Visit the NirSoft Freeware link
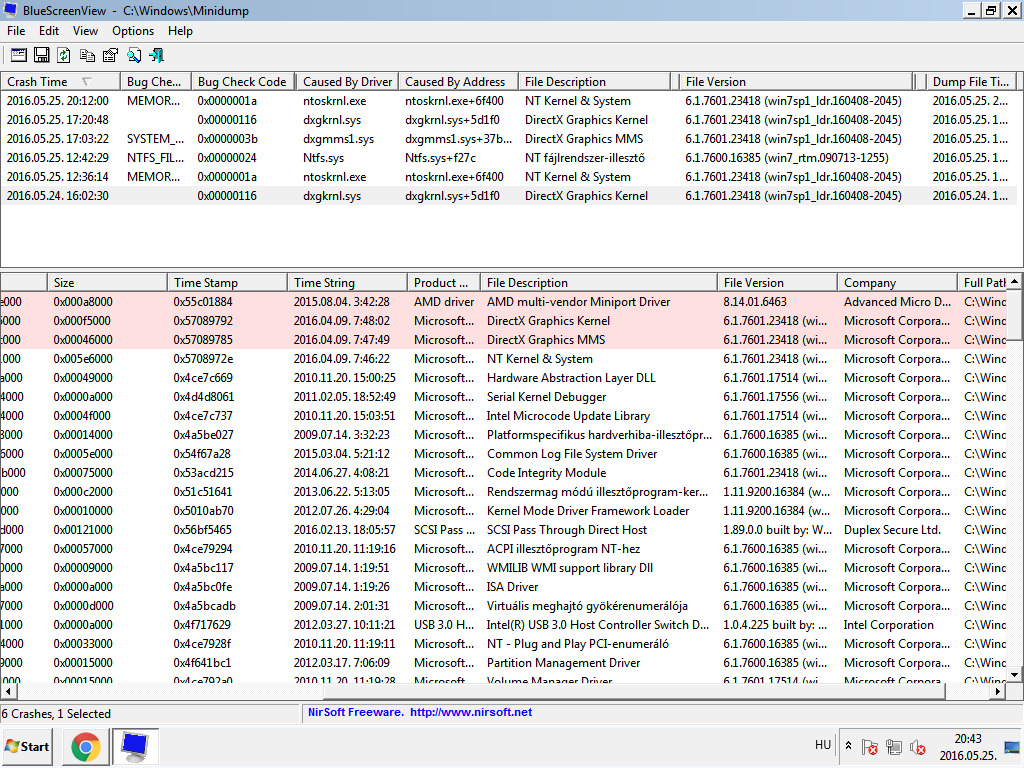 (x=420, y=712)
